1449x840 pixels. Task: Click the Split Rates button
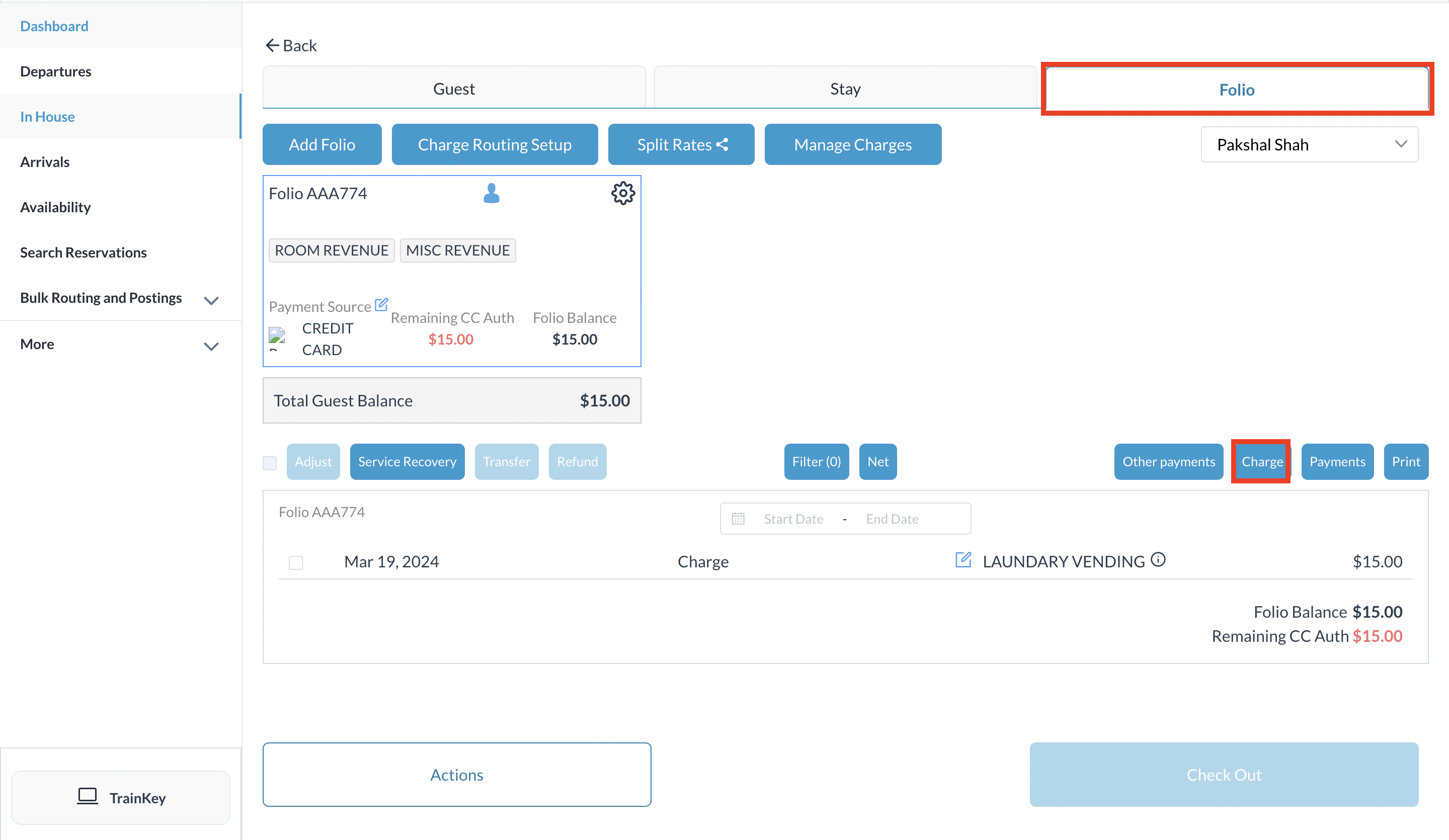tap(681, 144)
